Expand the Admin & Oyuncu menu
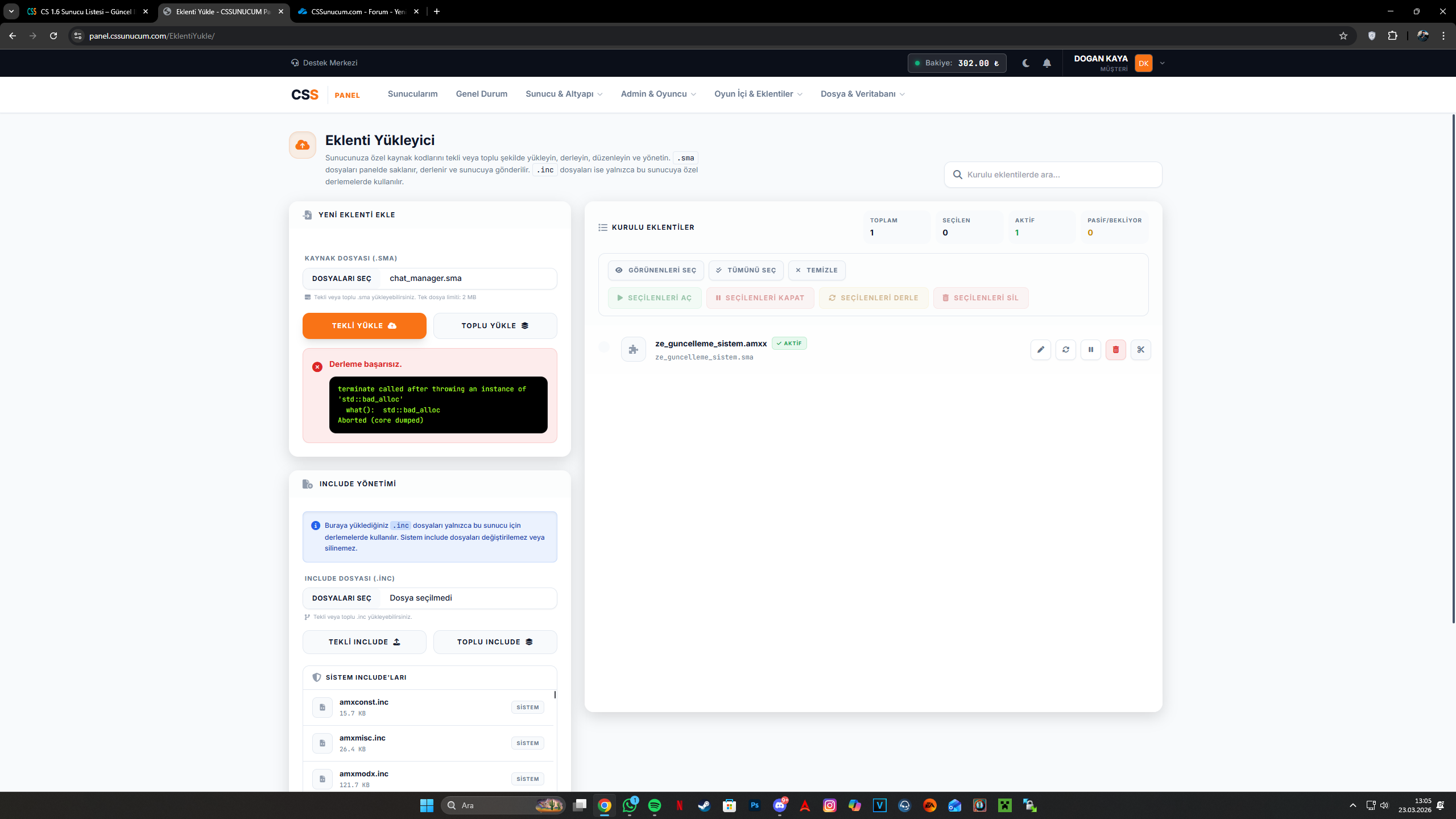The height and width of the screenshot is (819, 1456). tap(658, 94)
